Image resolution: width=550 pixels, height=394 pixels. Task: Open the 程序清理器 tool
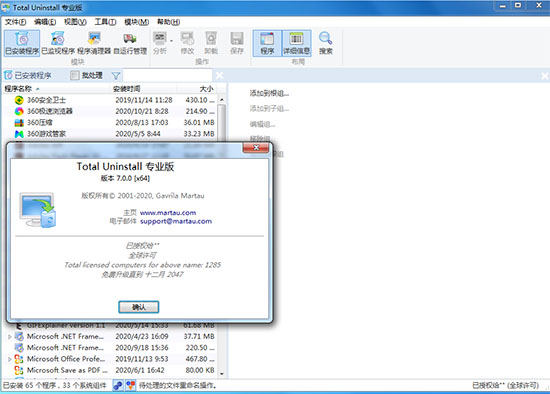94,43
